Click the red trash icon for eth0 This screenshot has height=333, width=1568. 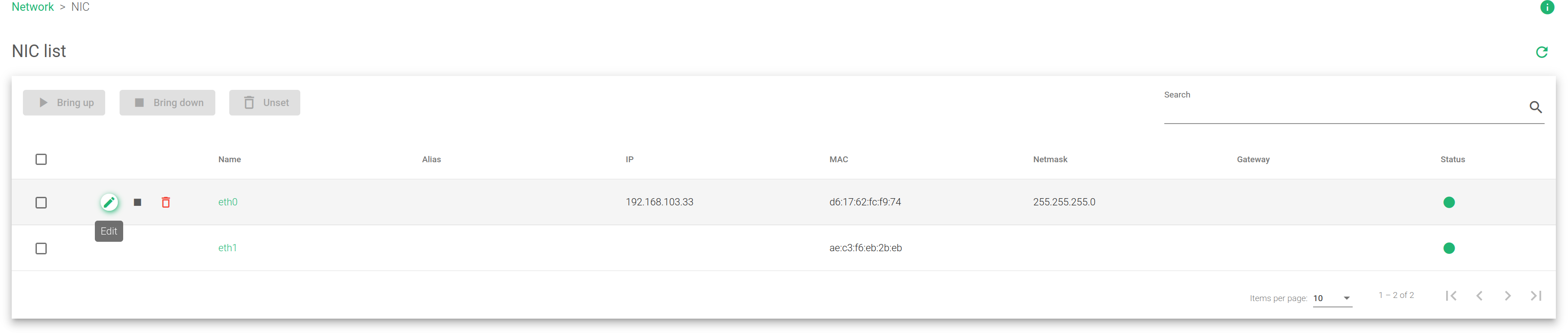[x=165, y=202]
